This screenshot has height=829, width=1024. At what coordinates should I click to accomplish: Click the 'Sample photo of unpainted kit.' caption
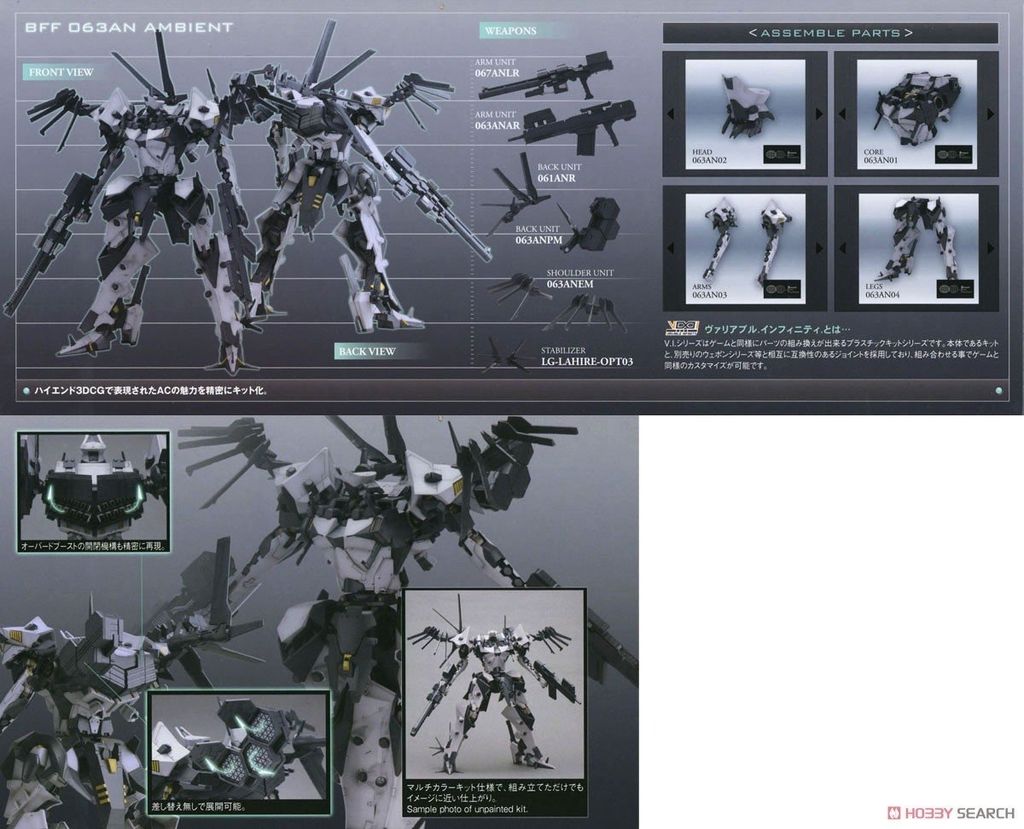click(x=467, y=809)
